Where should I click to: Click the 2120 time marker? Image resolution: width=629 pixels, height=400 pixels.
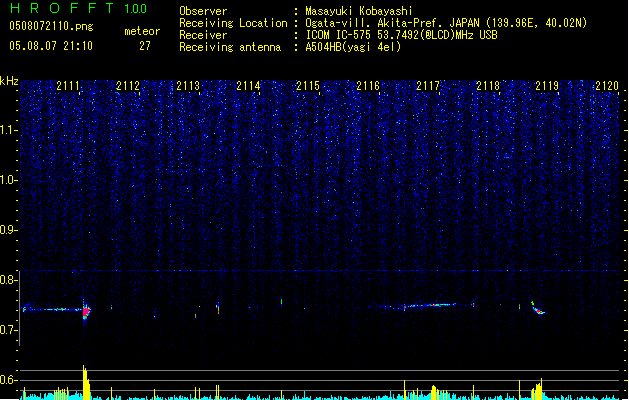click(x=607, y=86)
